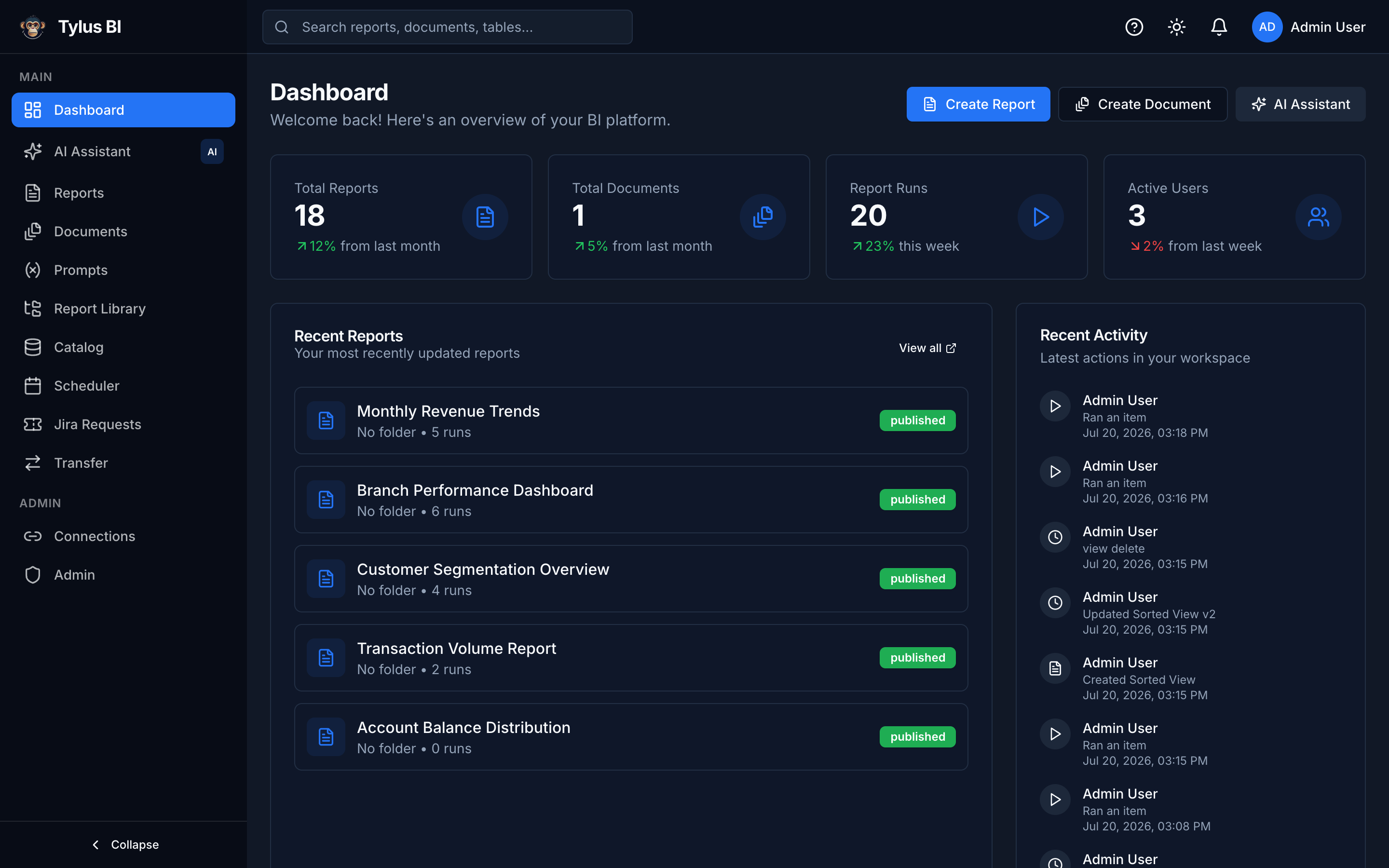Image resolution: width=1389 pixels, height=868 pixels.
Task: Open Account Balance Distribution report
Action: (631, 737)
